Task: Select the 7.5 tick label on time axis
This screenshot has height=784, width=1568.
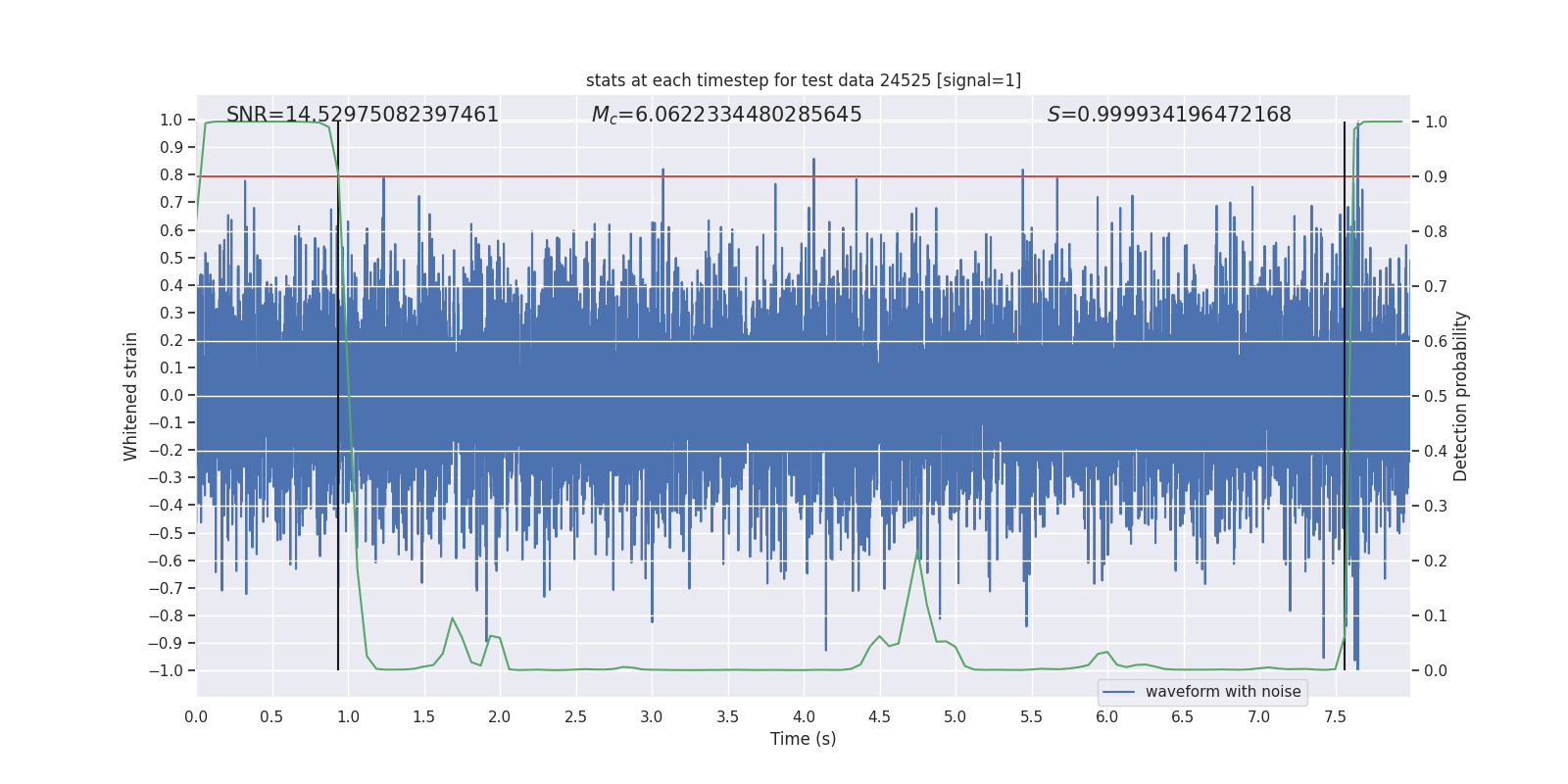Action: tap(1335, 716)
